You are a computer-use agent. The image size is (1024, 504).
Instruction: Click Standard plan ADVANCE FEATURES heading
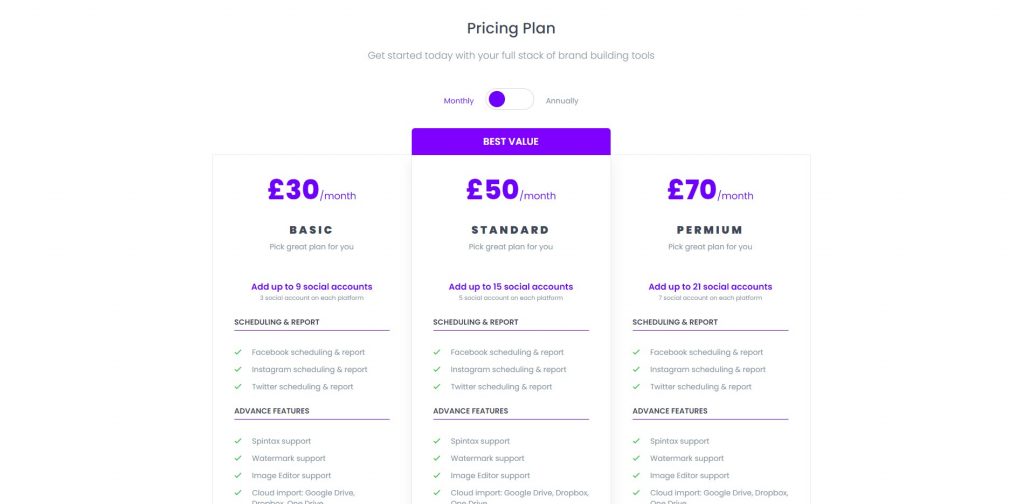470,411
